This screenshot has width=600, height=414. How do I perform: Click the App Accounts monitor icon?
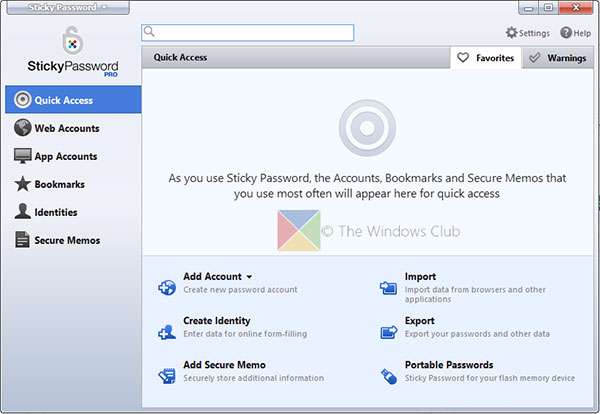point(23,156)
